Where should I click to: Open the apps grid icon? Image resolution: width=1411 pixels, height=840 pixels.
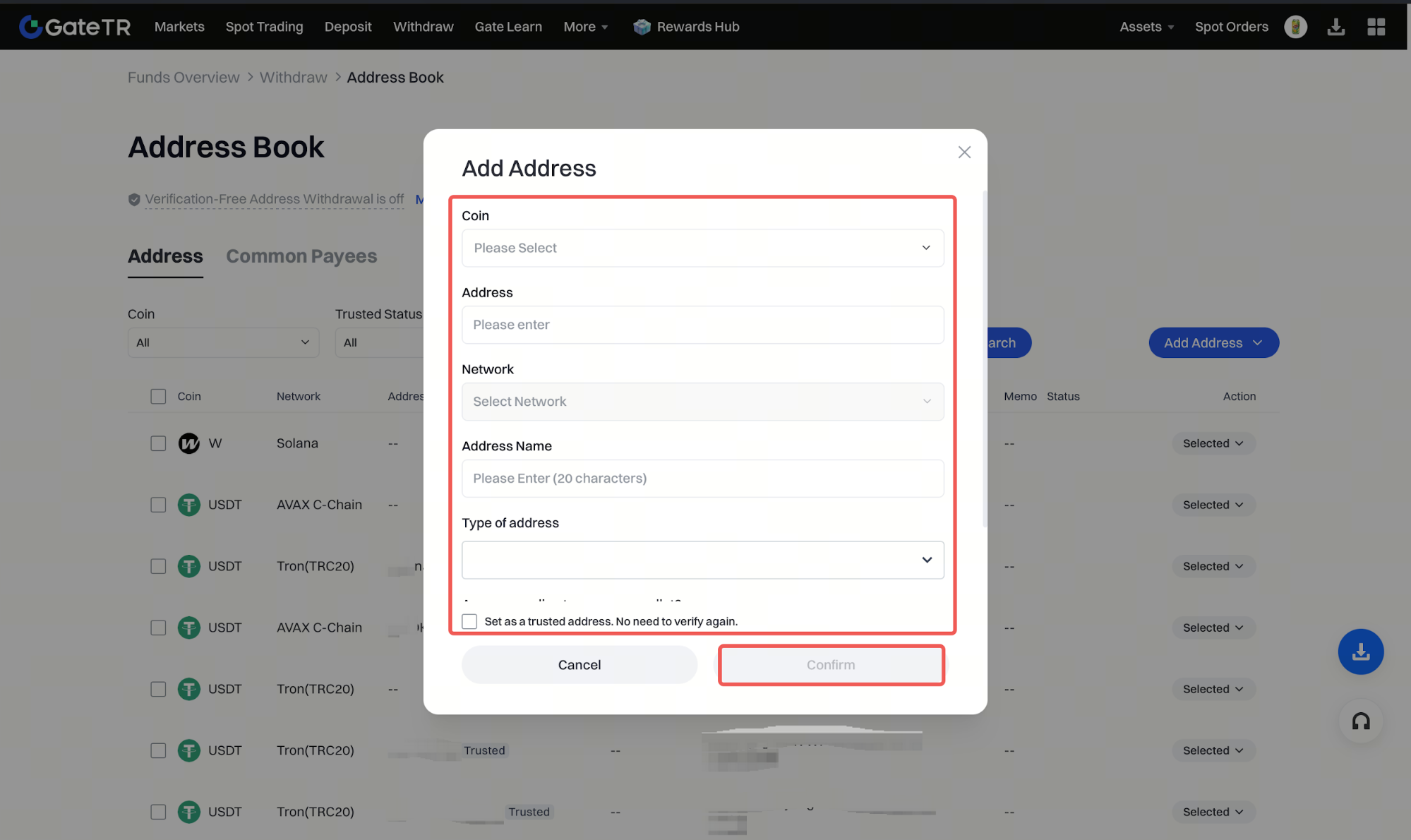[1376, 27]
